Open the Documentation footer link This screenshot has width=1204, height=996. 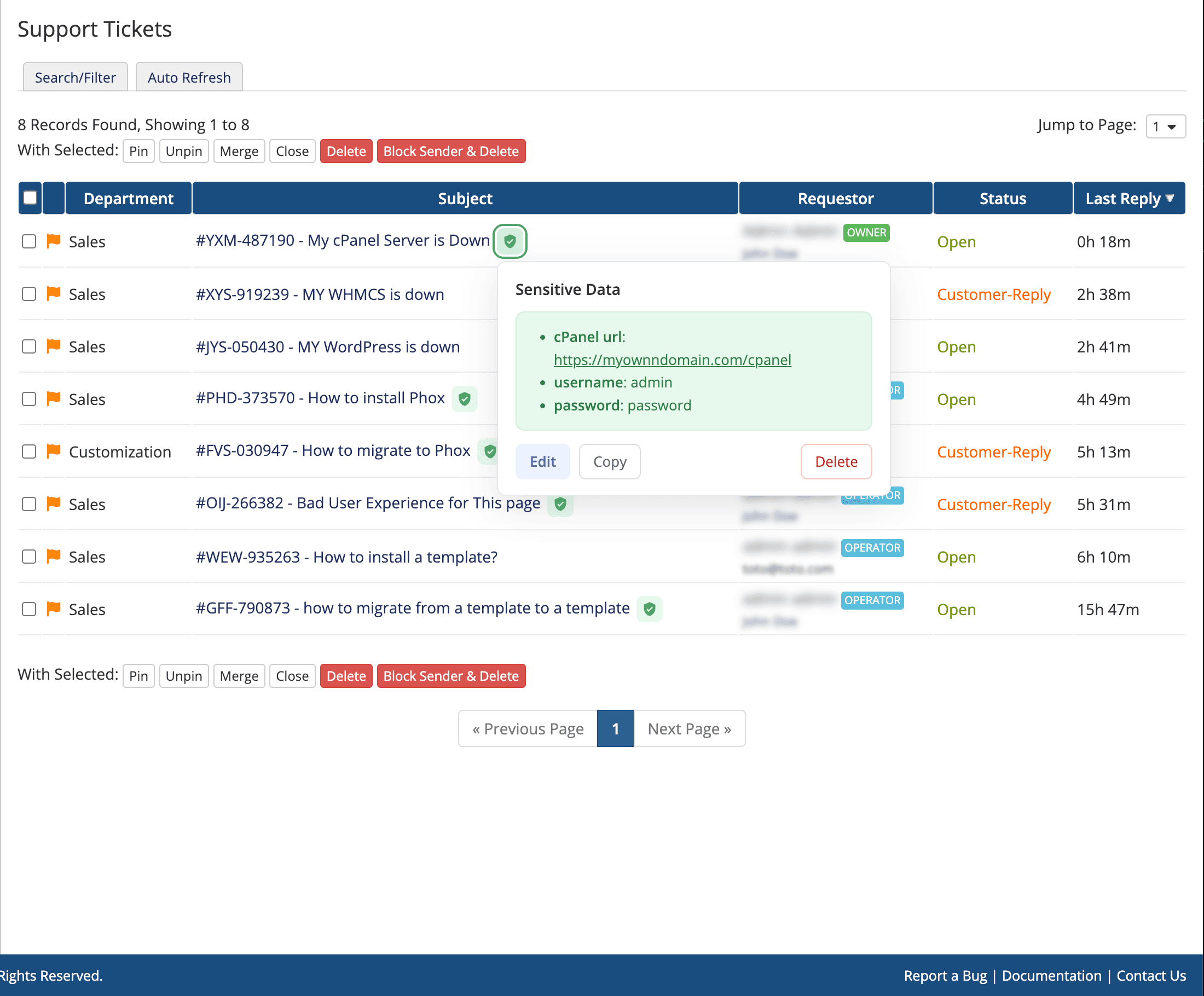point(1051,975)
